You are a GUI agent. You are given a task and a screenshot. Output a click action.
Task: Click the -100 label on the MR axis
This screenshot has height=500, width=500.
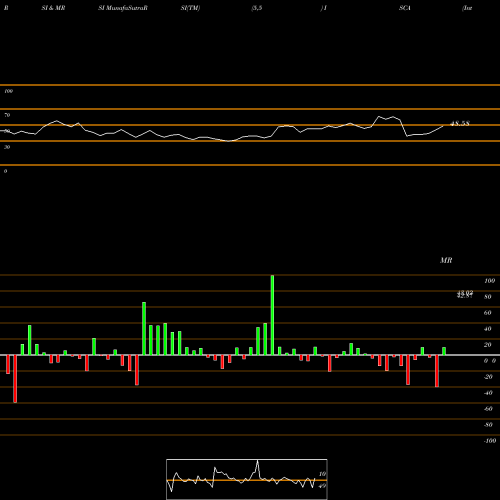click(490, 441)
